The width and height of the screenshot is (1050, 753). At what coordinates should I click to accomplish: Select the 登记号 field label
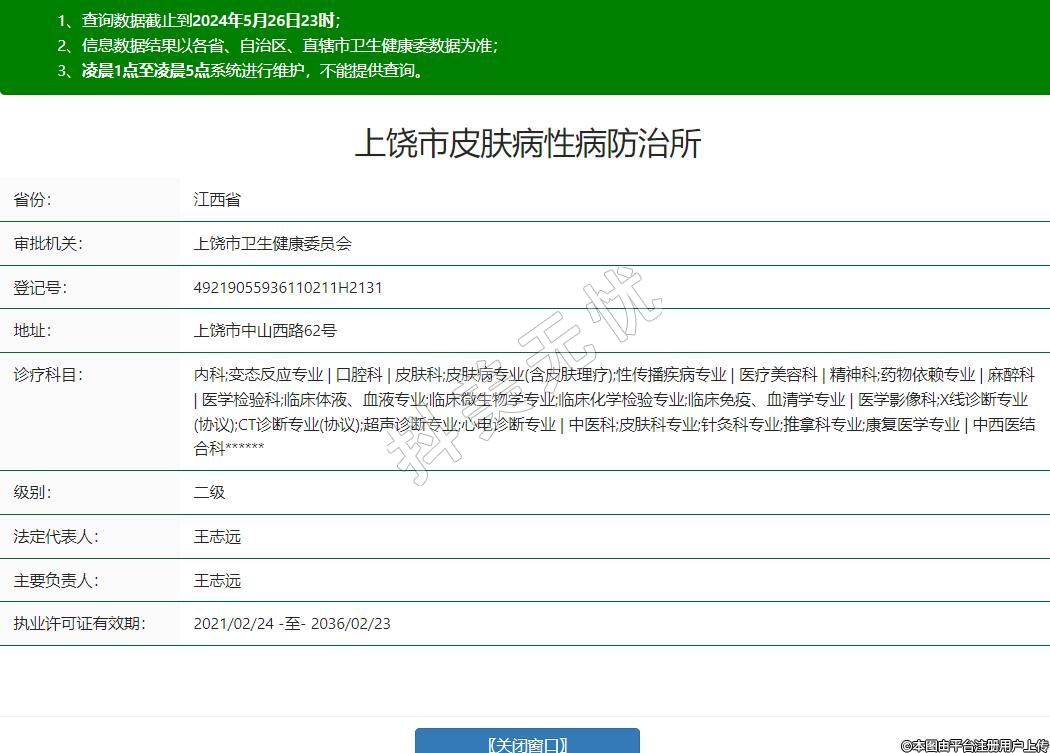coord(40,288)
